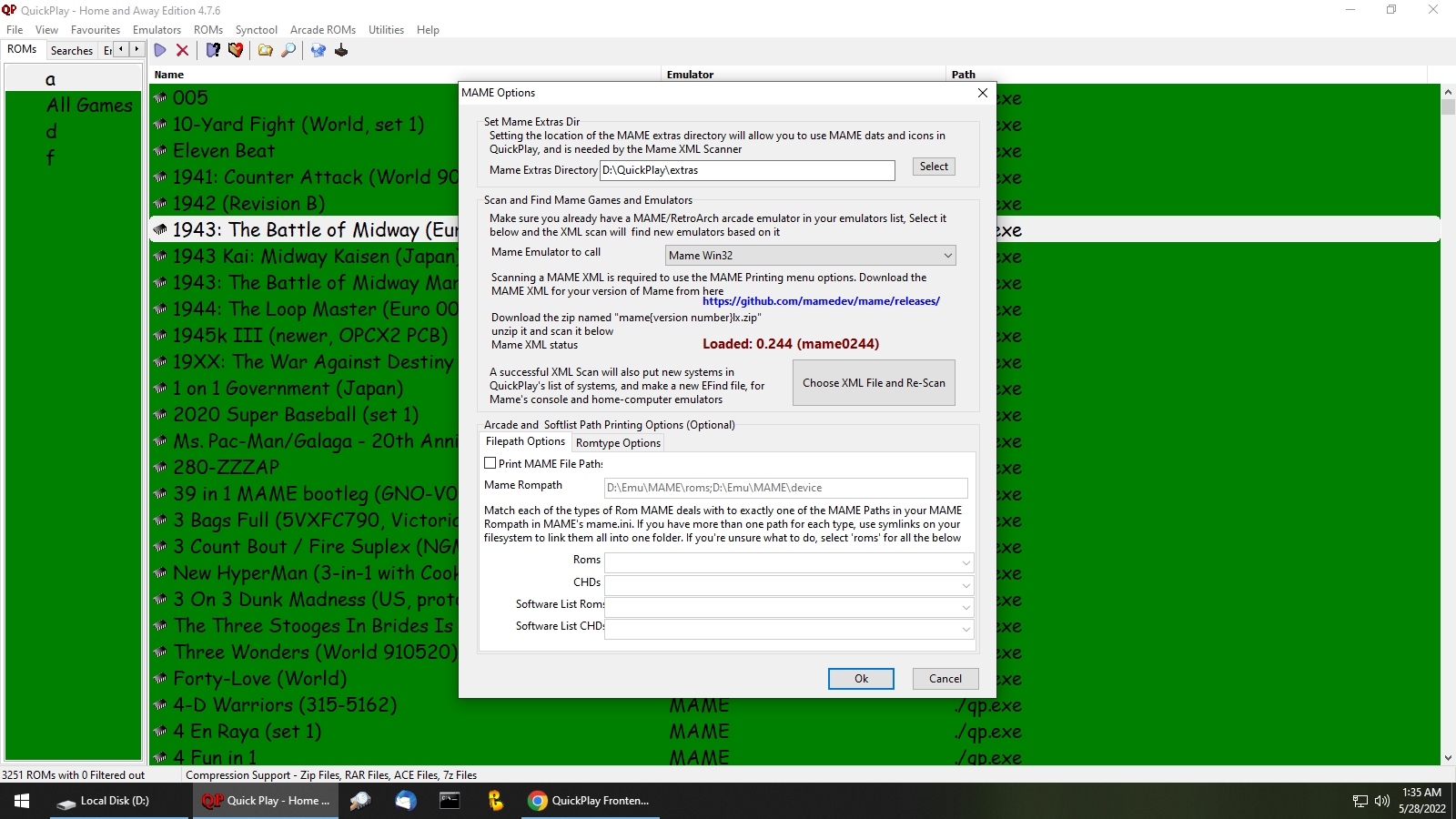Viewport: 1456px width, 819px height.
Task: Select the ROMs tab
Action: [x=22, y=49]
